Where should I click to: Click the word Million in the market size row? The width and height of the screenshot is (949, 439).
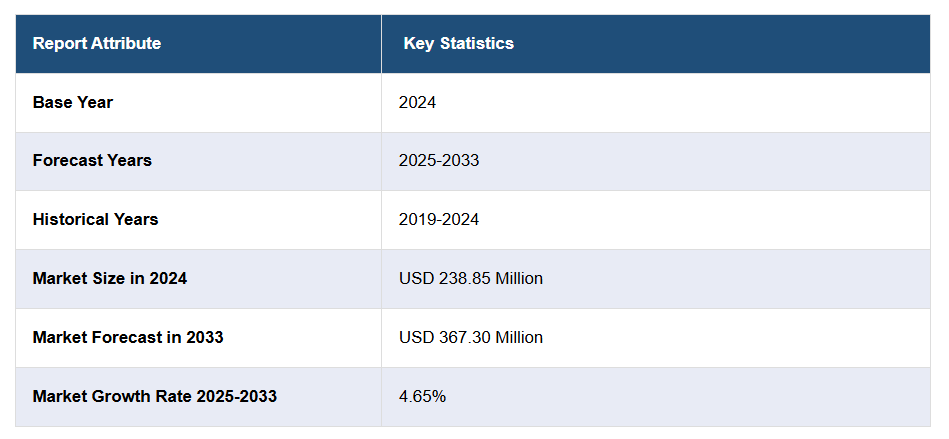518,278
